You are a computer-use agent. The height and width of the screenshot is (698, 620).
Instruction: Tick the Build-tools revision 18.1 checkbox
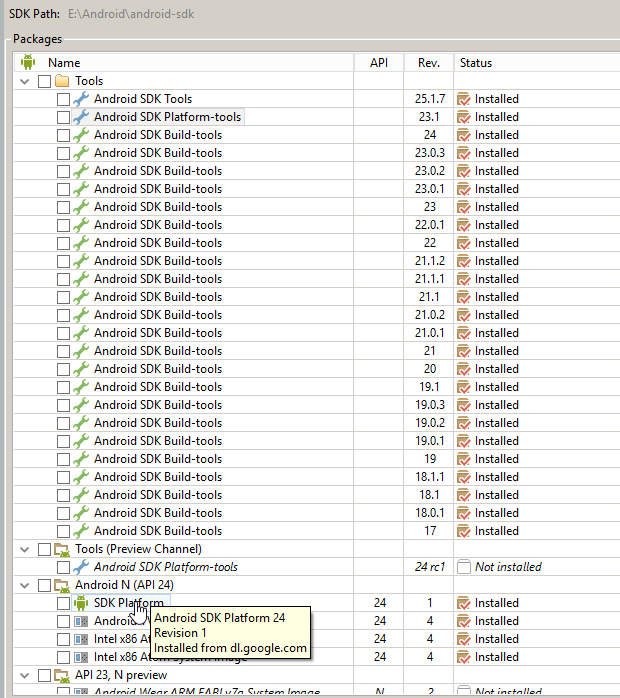click(63, 495)
